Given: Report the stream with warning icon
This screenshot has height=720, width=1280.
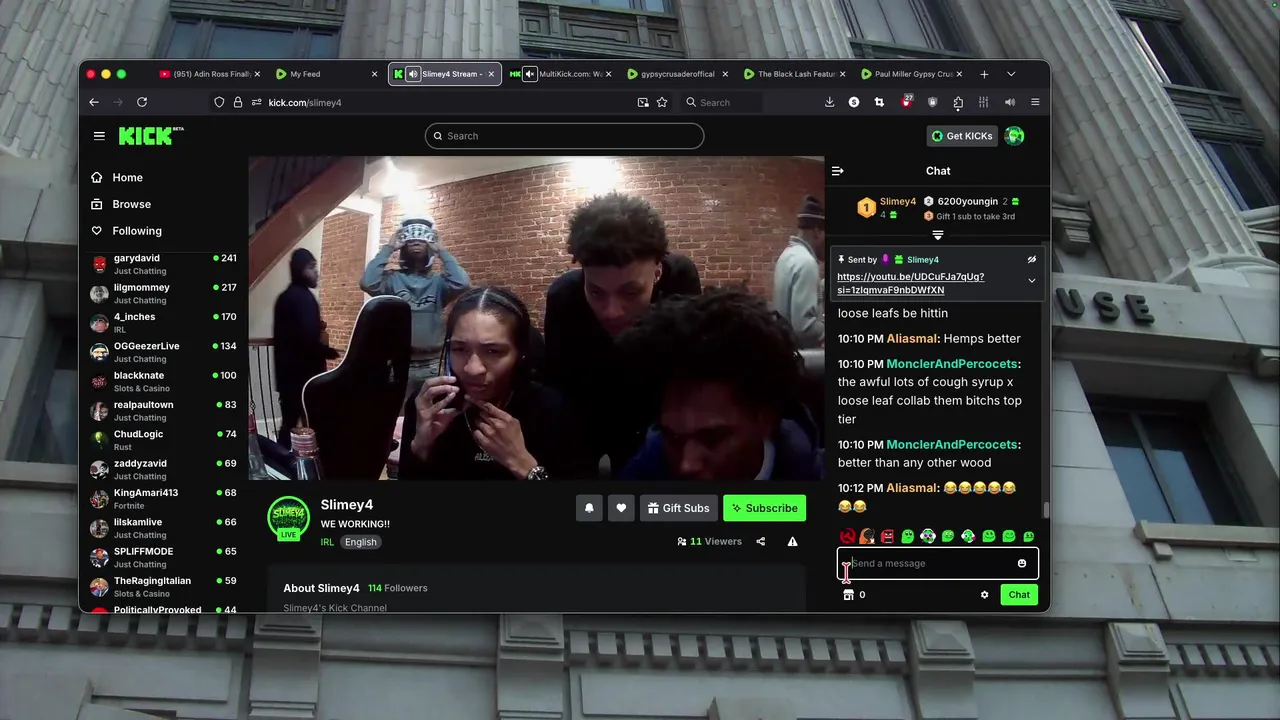Looking at the screenshot, I should [792, 542].
